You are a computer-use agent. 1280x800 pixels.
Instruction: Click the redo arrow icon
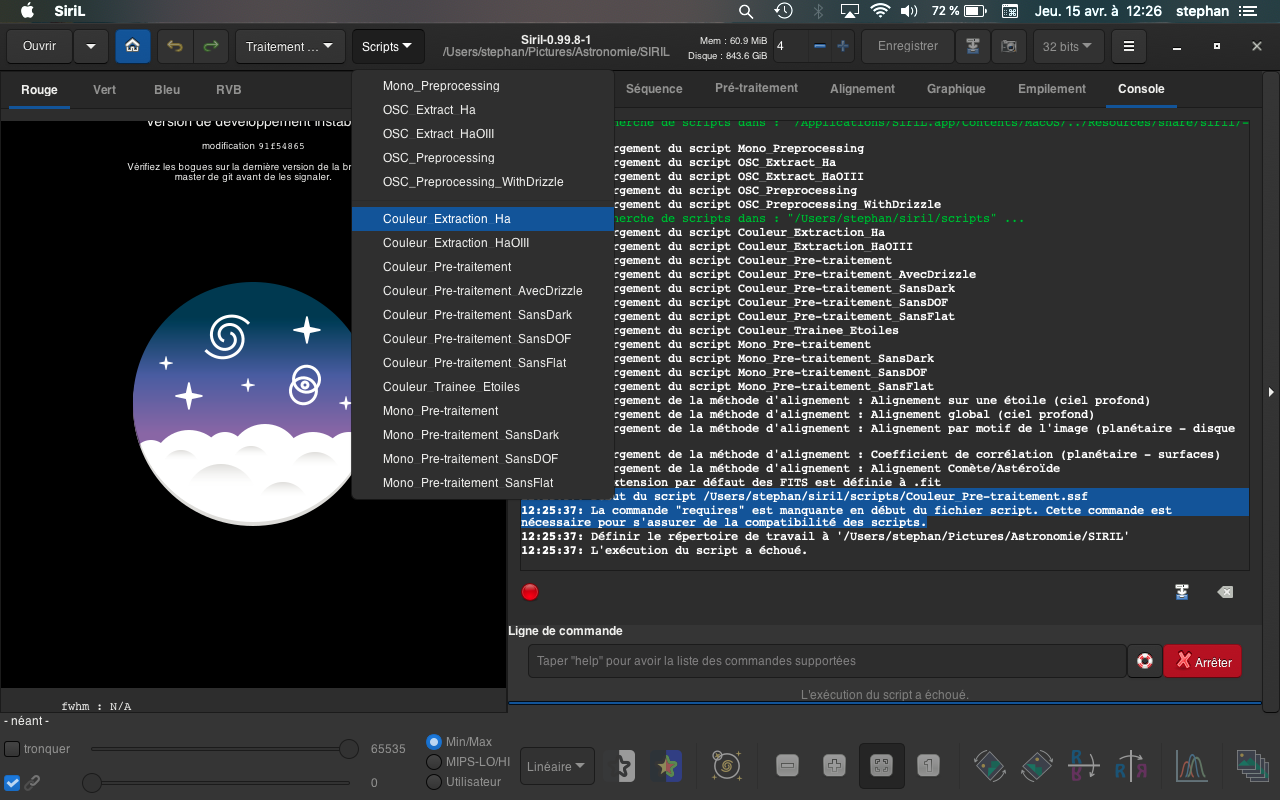point(210,46)
